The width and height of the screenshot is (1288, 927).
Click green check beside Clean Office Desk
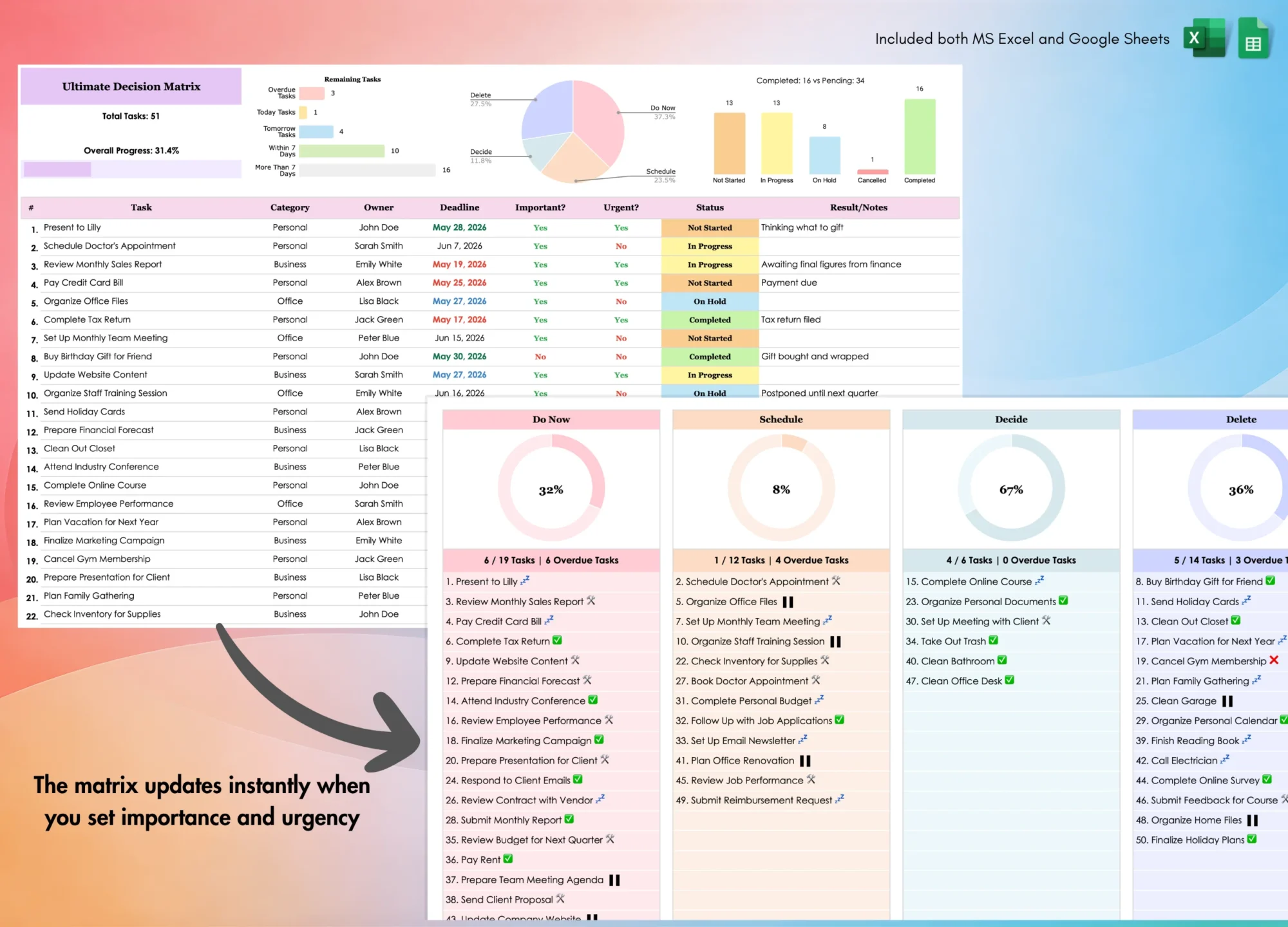[1010, 680]
